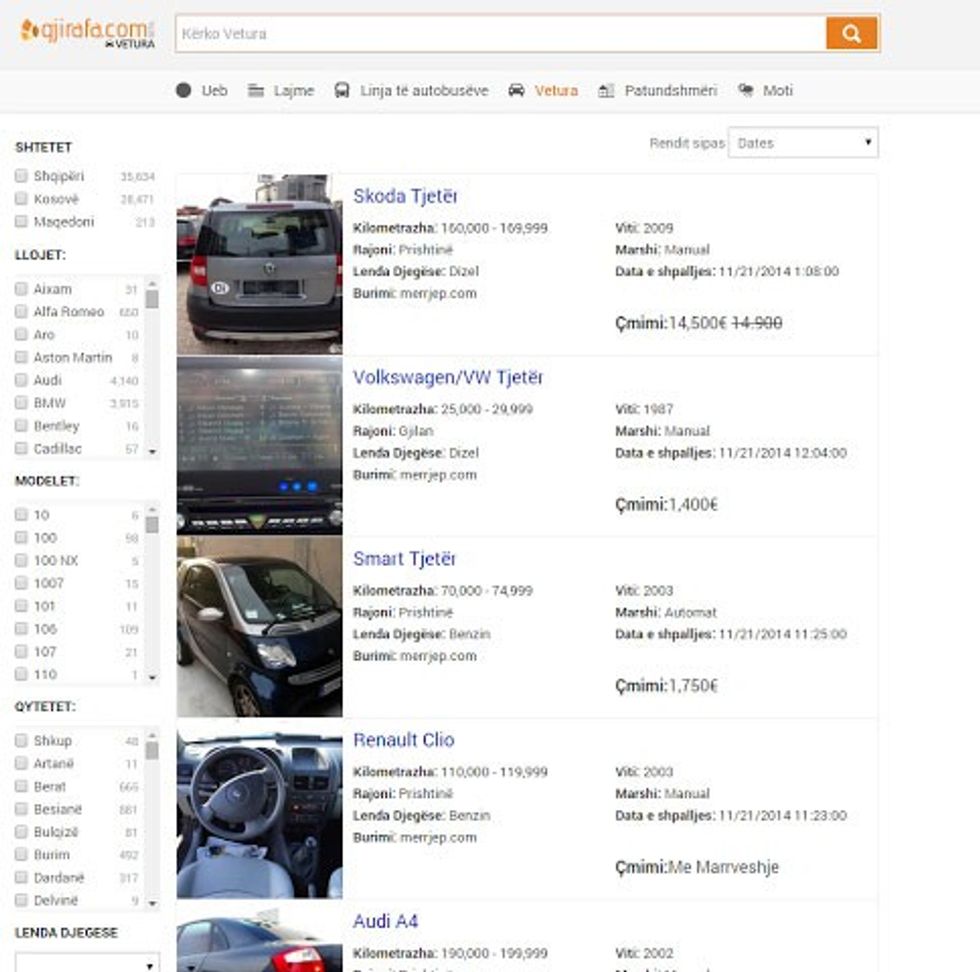The height and width of the screenshot is (972, 980).
Task: Go to the Moti tab
Action: [777, 91]
